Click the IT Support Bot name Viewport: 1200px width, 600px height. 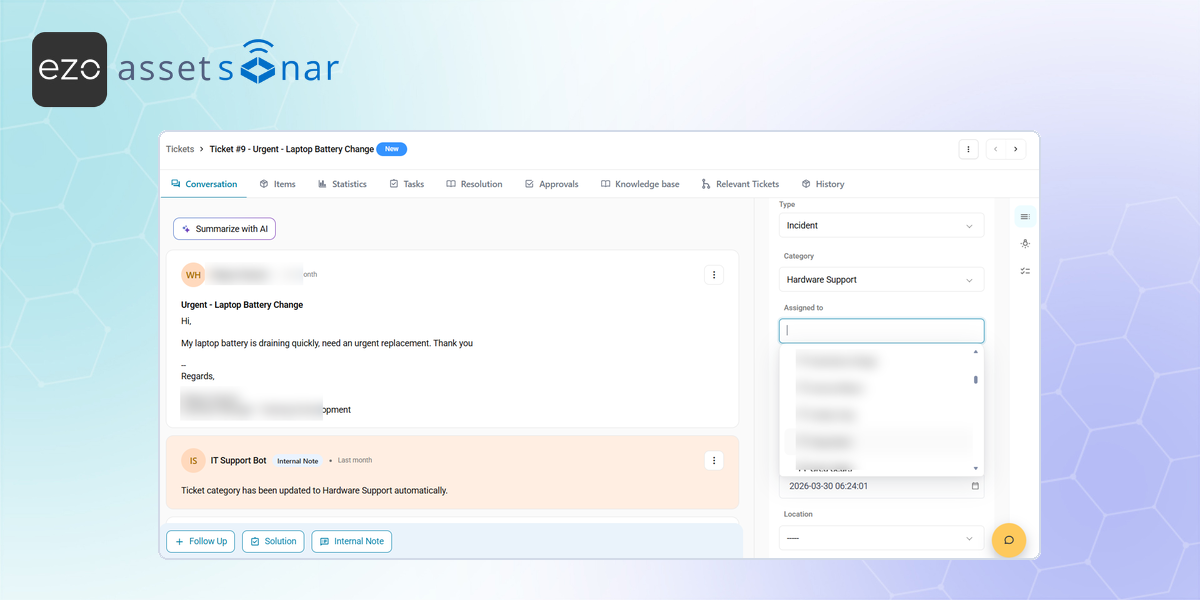pos(238,460)
